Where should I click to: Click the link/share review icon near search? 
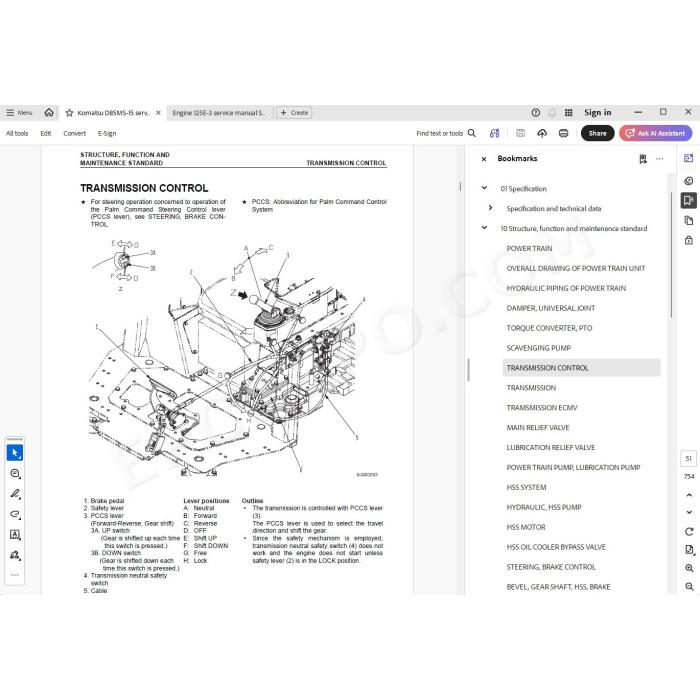click(x=494, y=133)
